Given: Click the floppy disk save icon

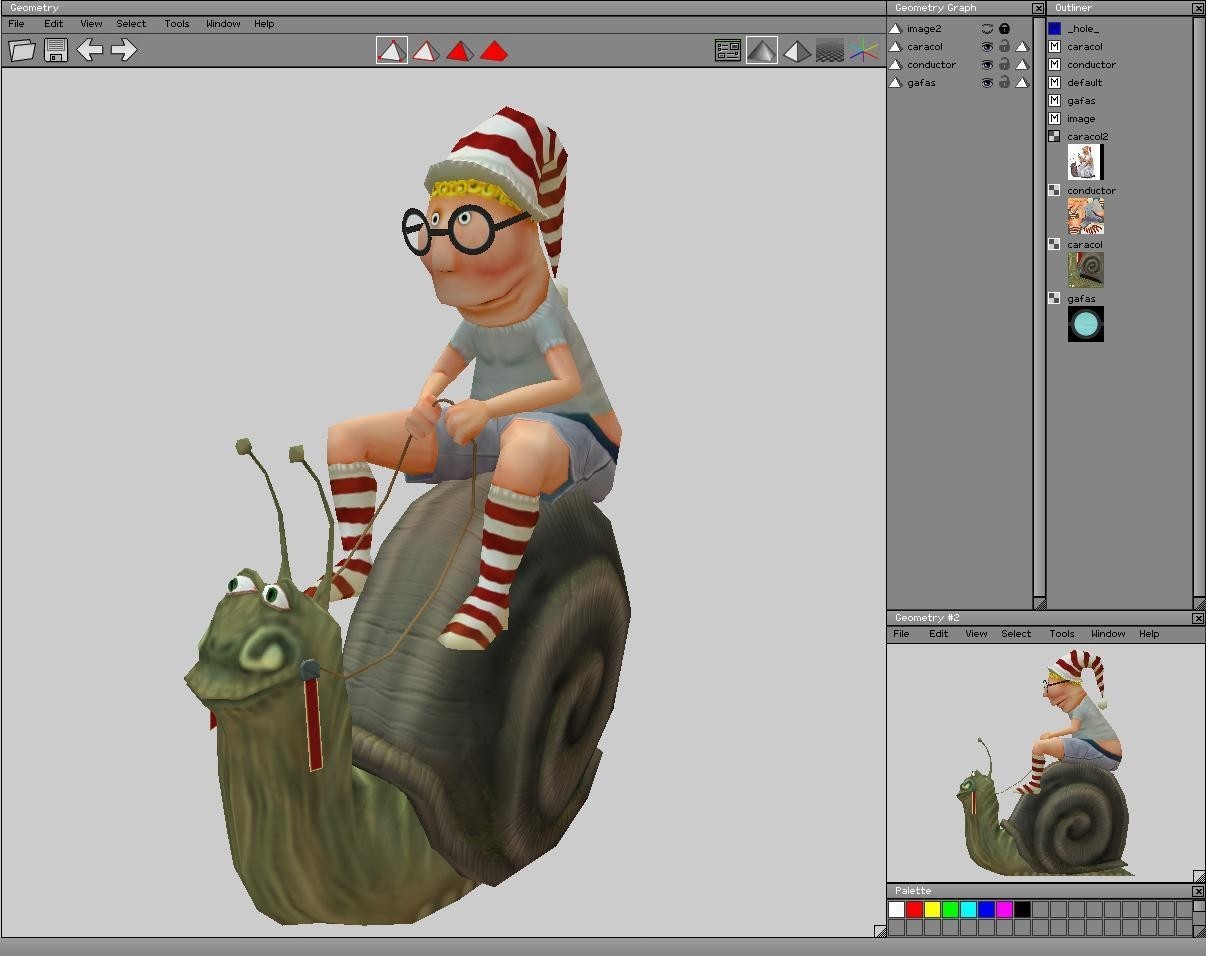Looking at the screenshot, I should (x=56, y=50).
